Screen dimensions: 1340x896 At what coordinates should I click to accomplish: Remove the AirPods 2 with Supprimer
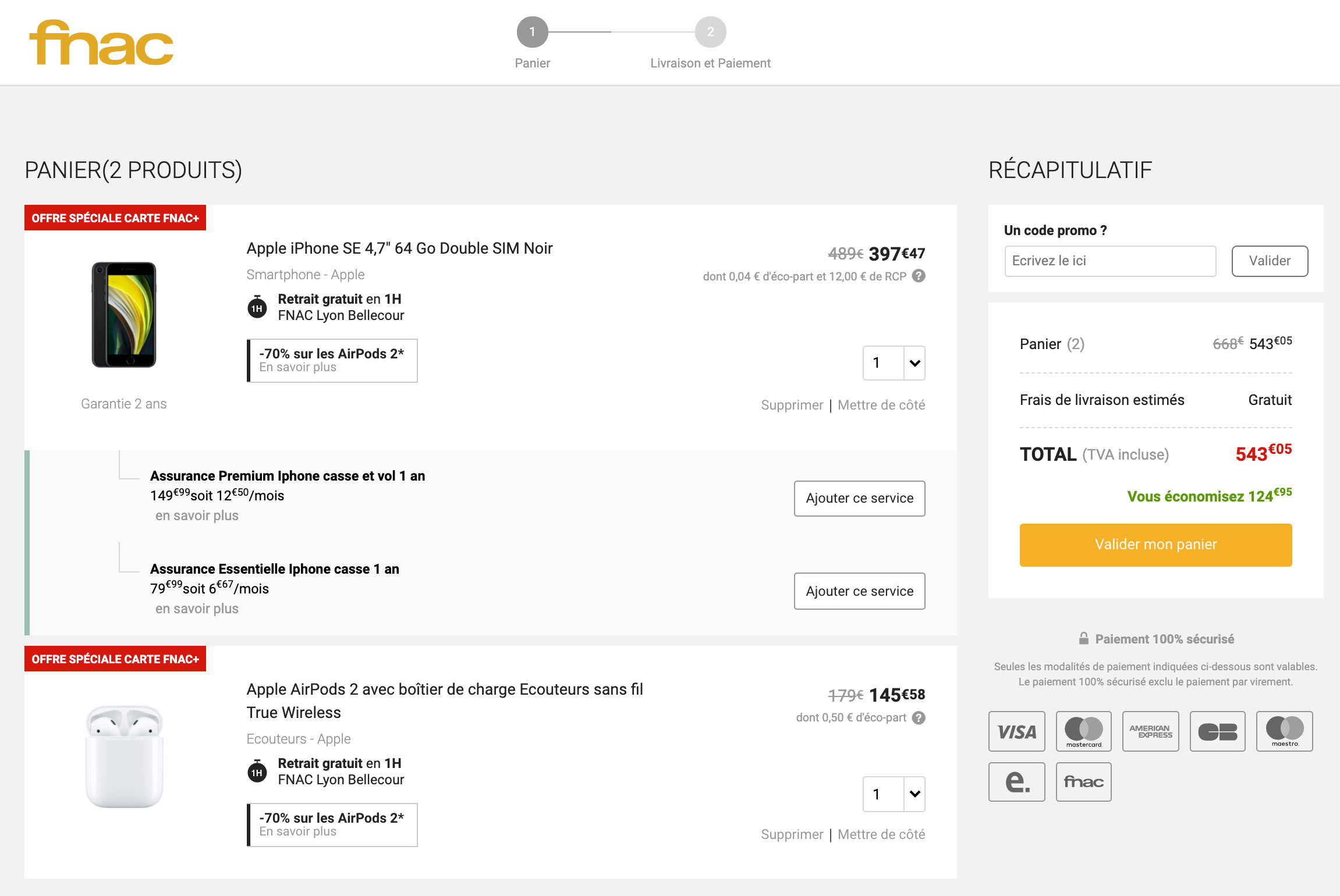click(x=792, y=834)
